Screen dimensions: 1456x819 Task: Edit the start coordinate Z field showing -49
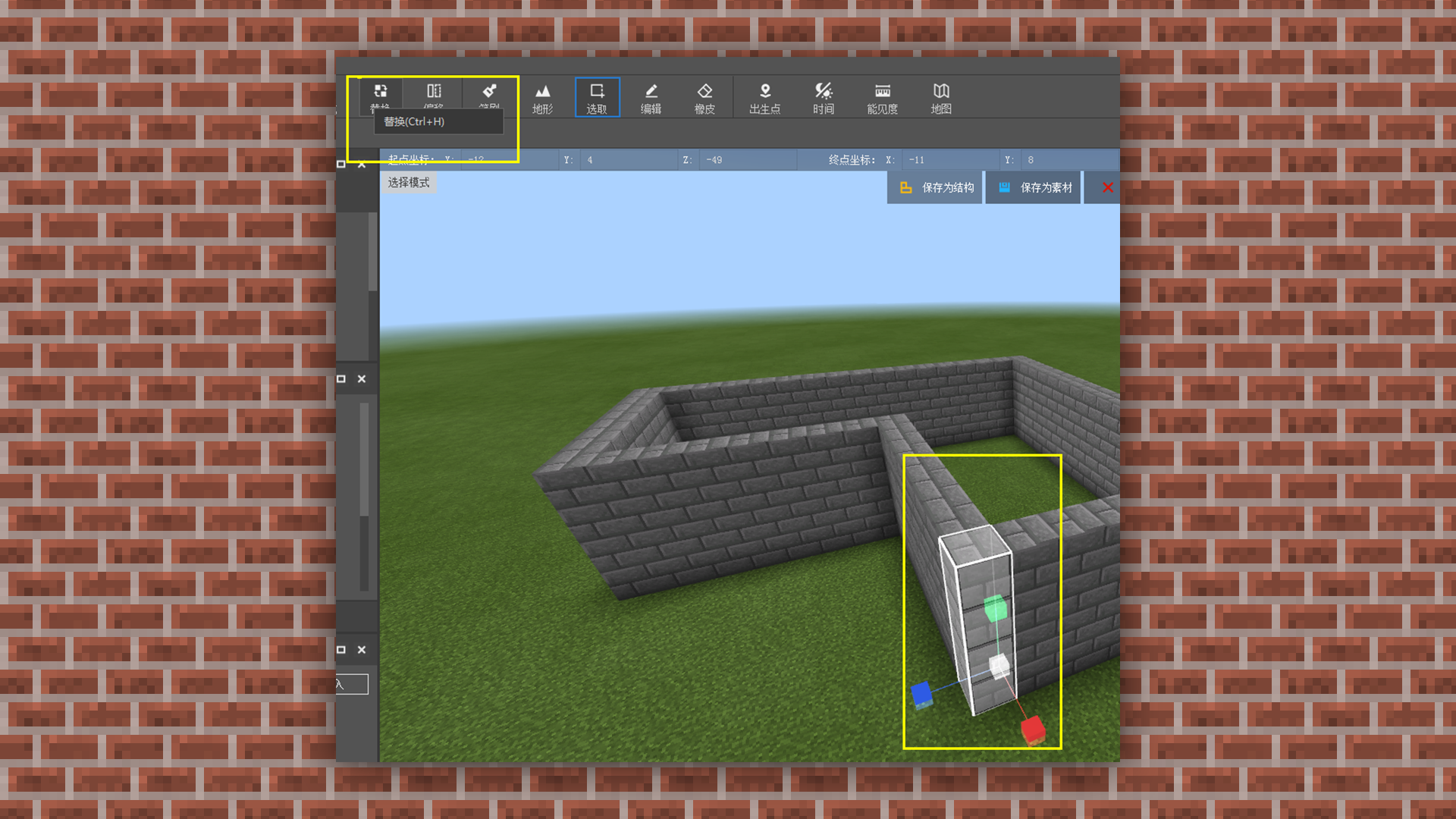pos(747,160)
